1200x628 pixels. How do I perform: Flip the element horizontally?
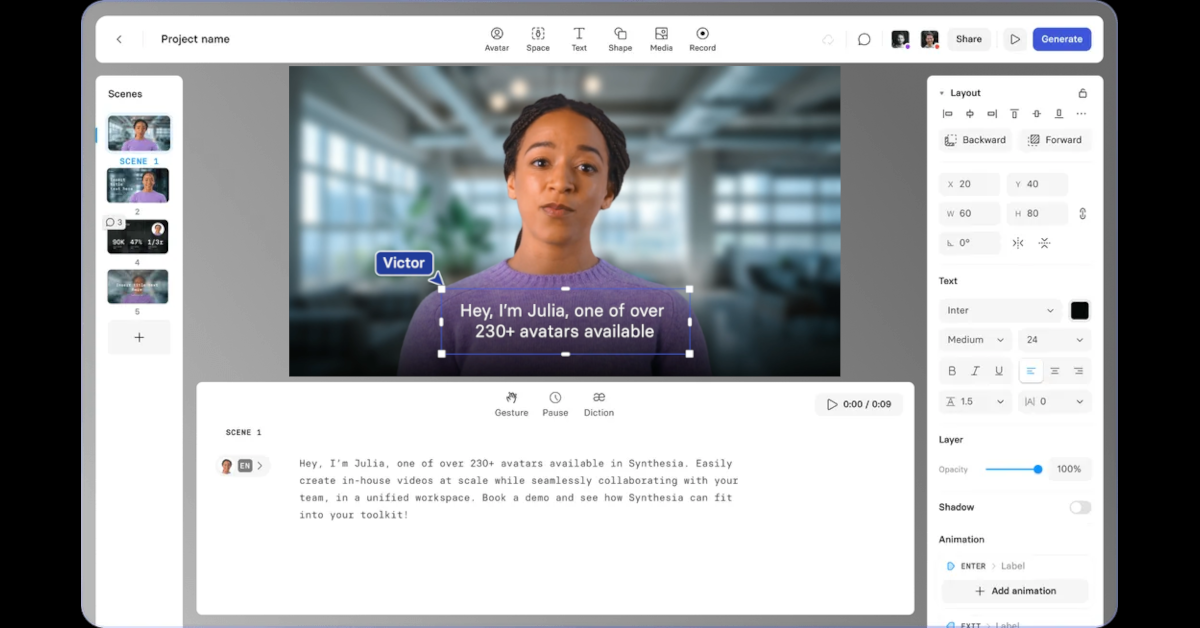tap(1018, 243)
